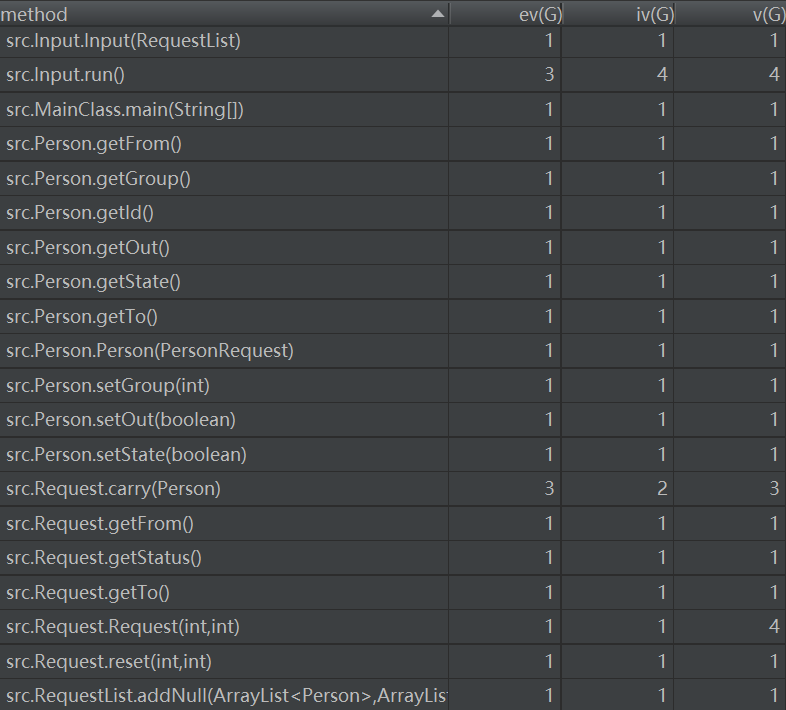Select row src.Request.Request(int,int)

393,627
